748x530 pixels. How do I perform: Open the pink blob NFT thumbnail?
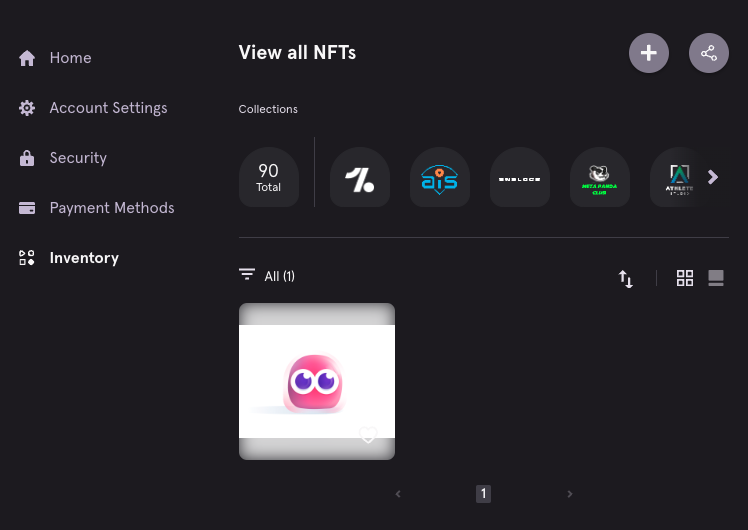point(317,381)
